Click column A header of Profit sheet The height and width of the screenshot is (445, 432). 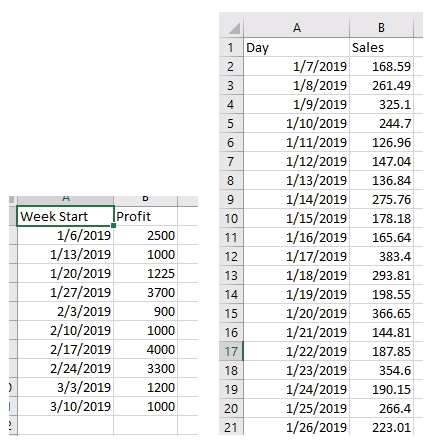pyautogui.click(x=65, y=200)
